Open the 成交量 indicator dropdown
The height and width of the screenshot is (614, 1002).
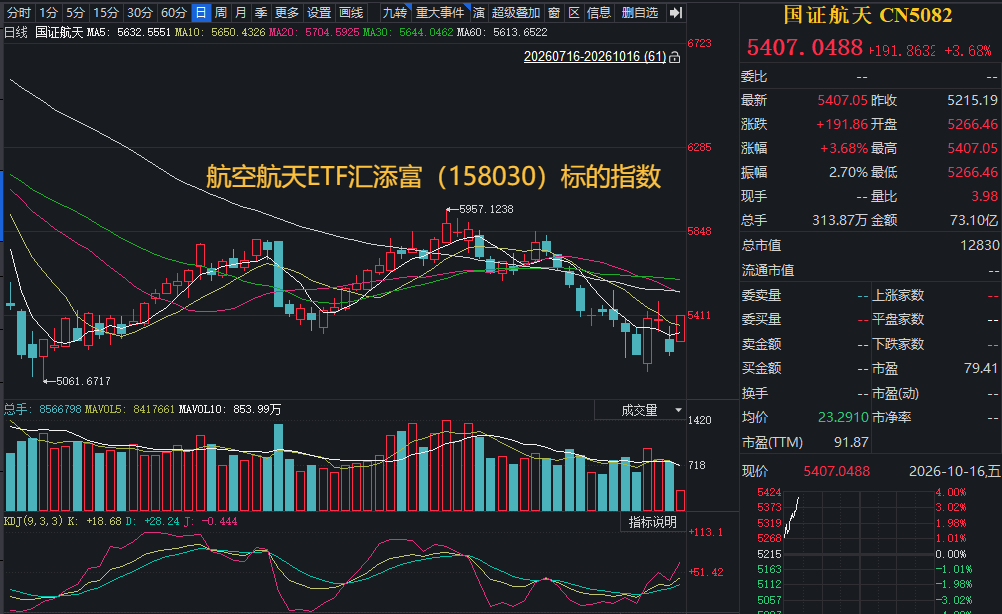[640, 410]
